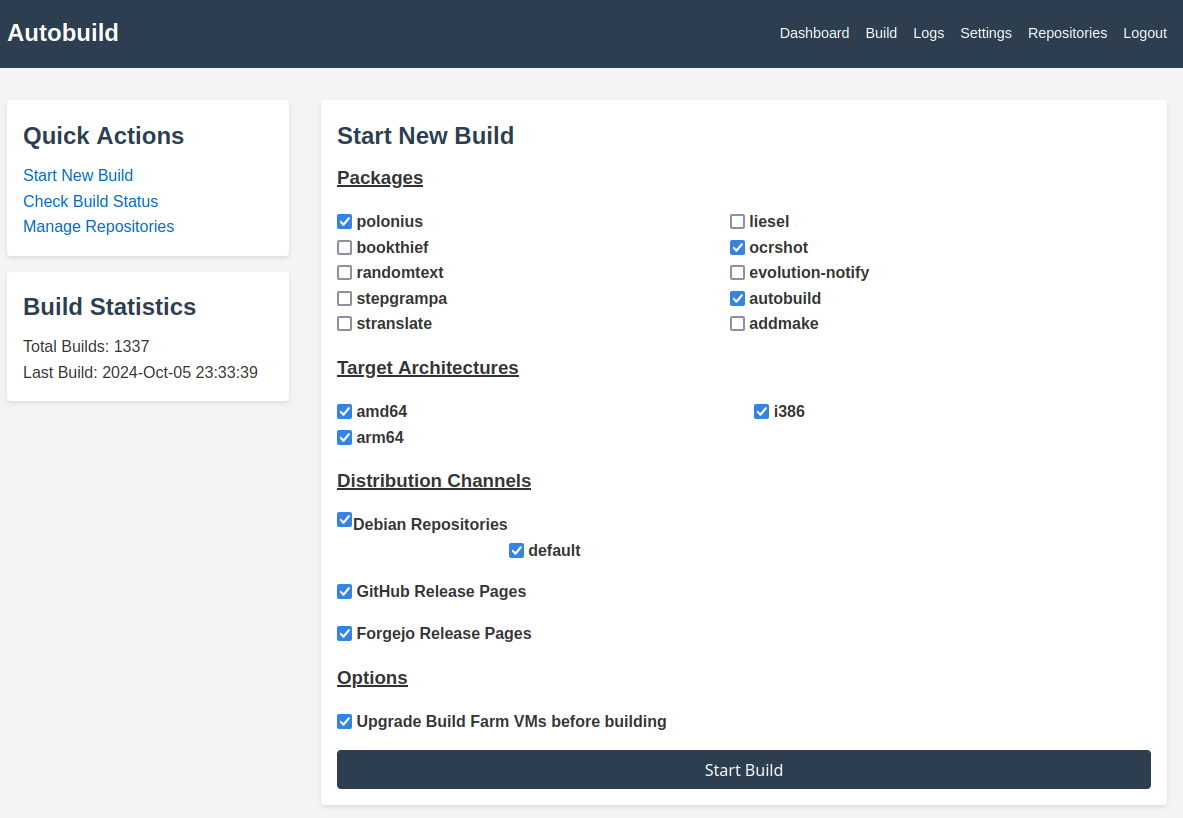Screen dimensions: 1183x818
Task: Follow the Start New Build quick link
Action: tap(78, 176)
